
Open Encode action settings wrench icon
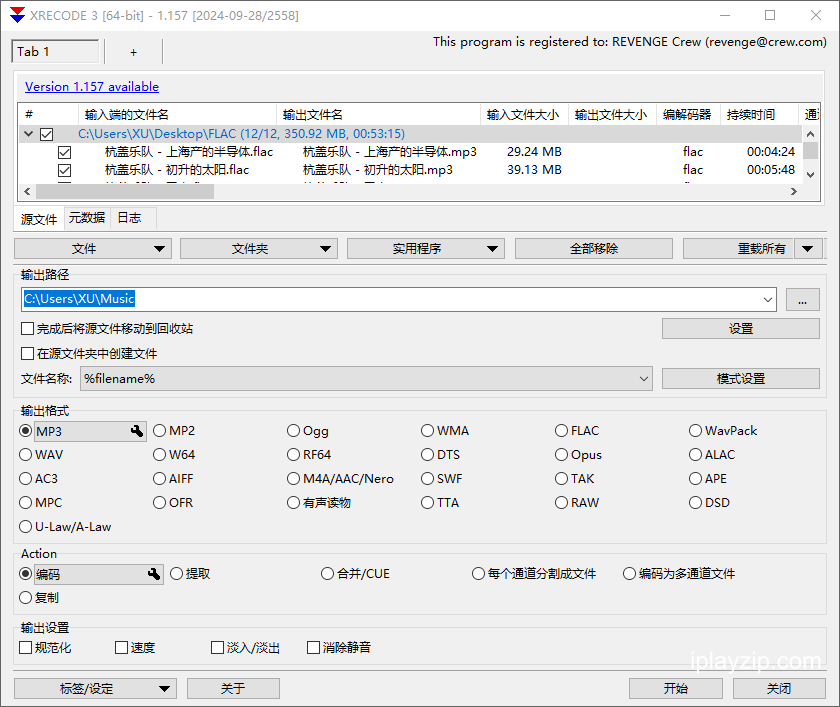click(154, 574)
